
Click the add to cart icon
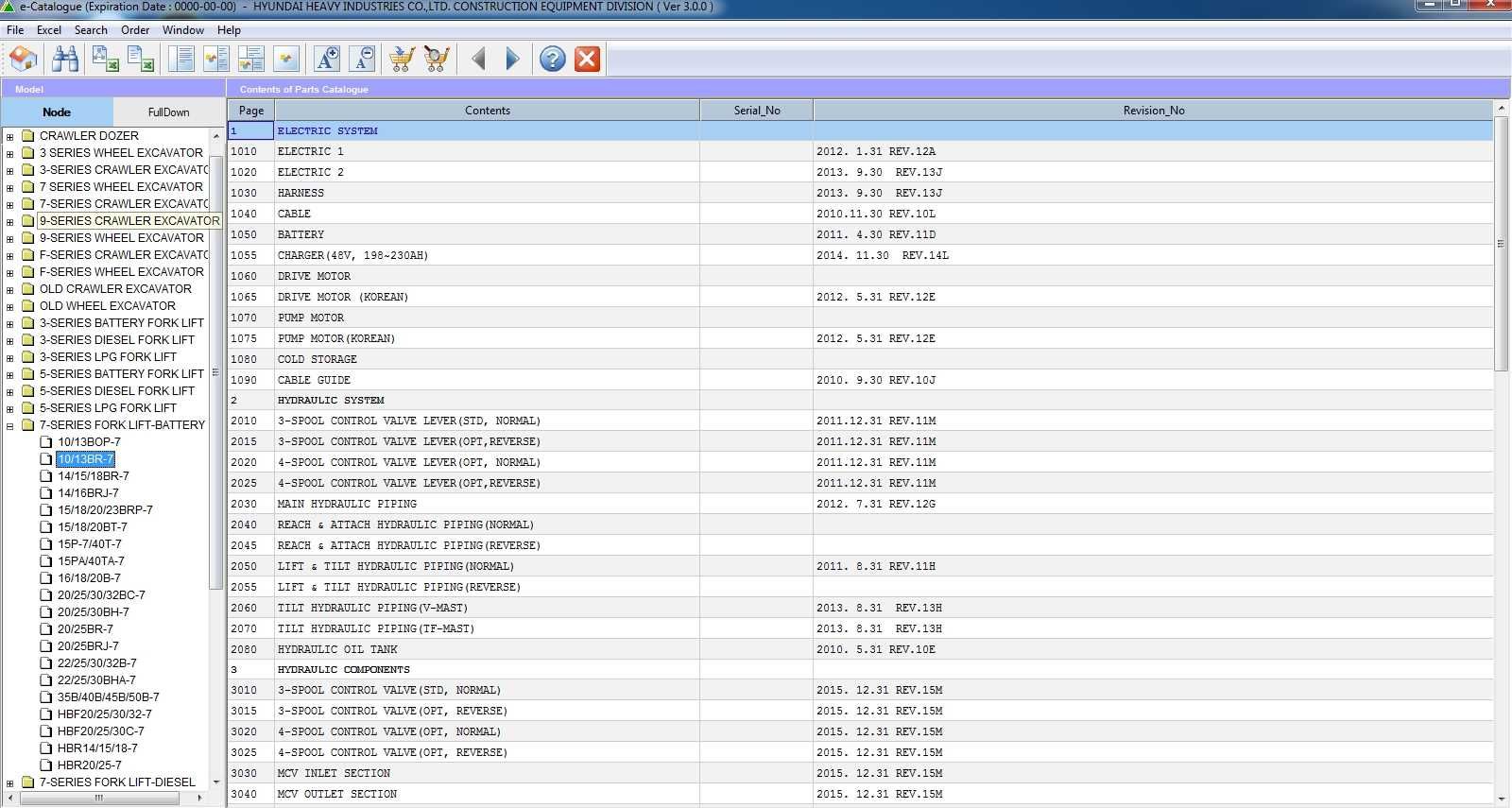[x=402, y=60]
